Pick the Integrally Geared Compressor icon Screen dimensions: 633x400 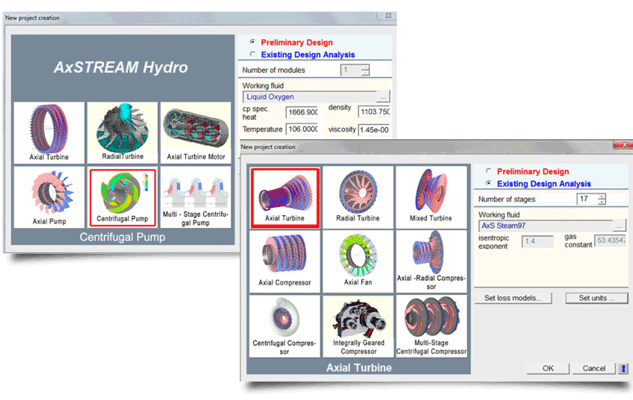coord(358,326)
